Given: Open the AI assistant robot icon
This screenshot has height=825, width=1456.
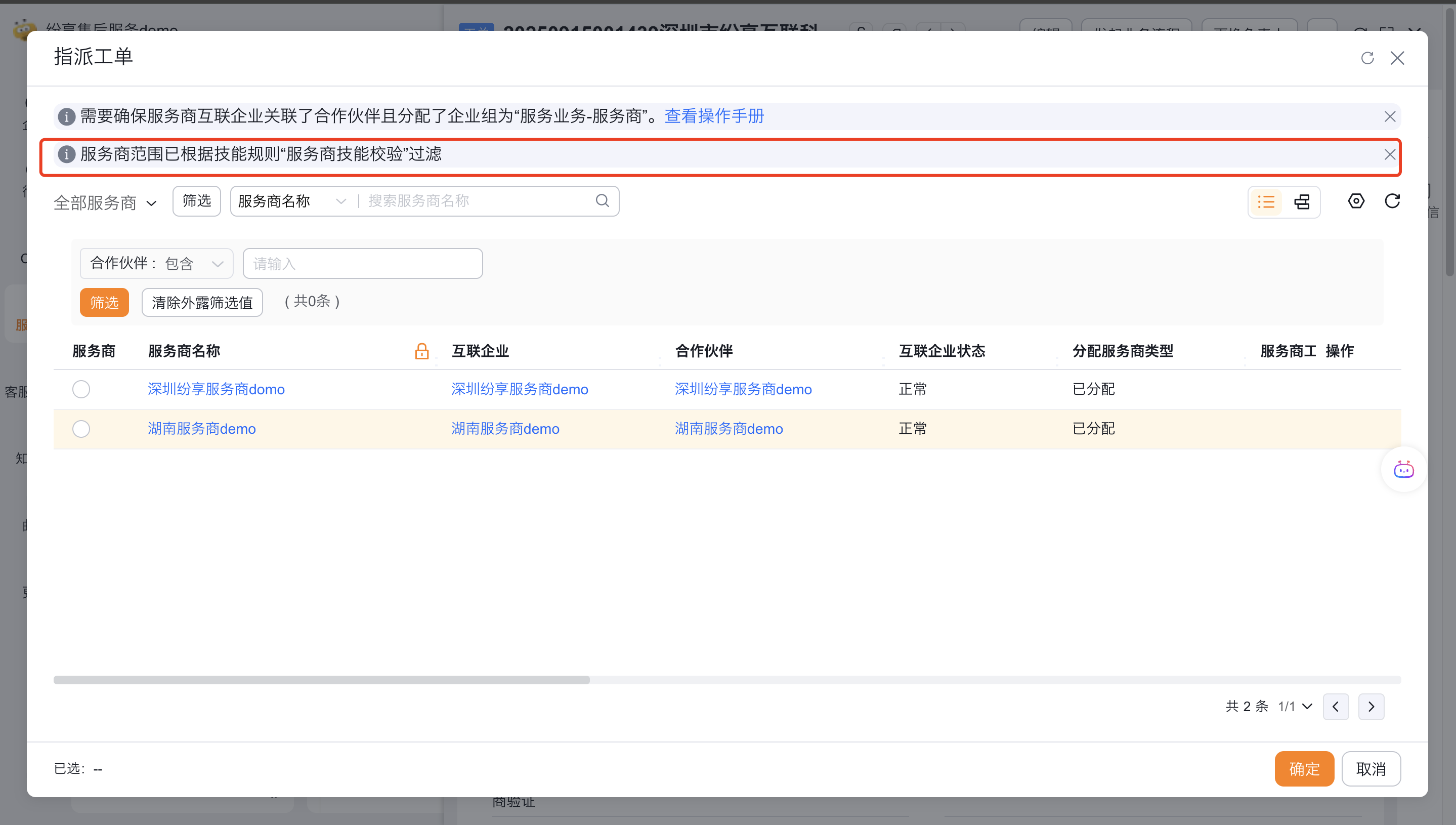Looking at the screenshot, I should (x=1403, y=470).
